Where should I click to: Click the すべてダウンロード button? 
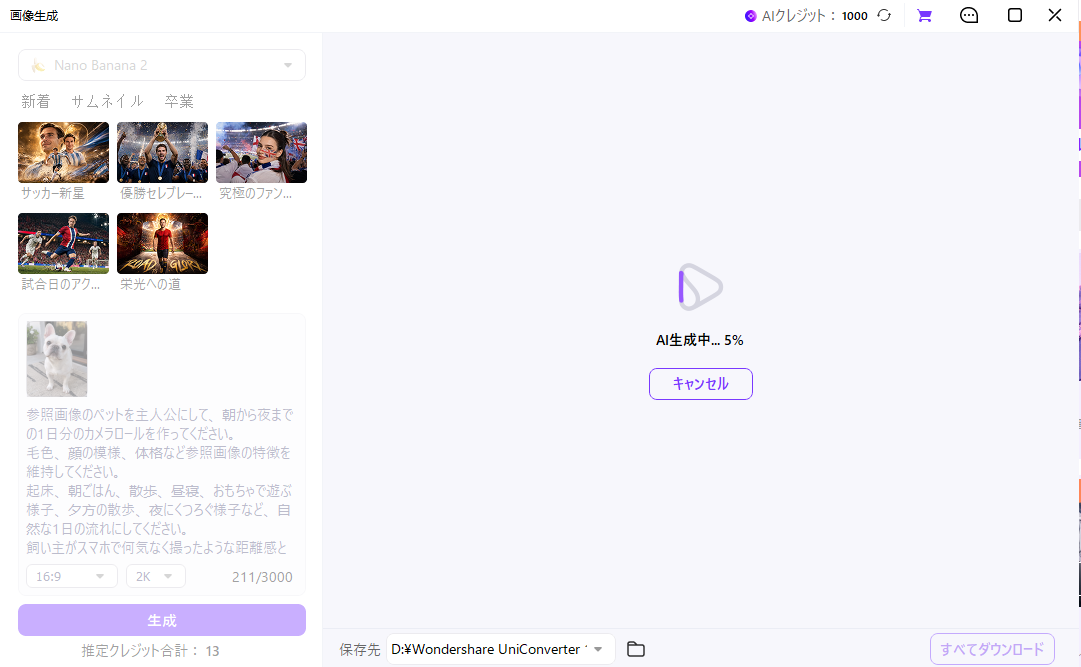coord(992,649)
